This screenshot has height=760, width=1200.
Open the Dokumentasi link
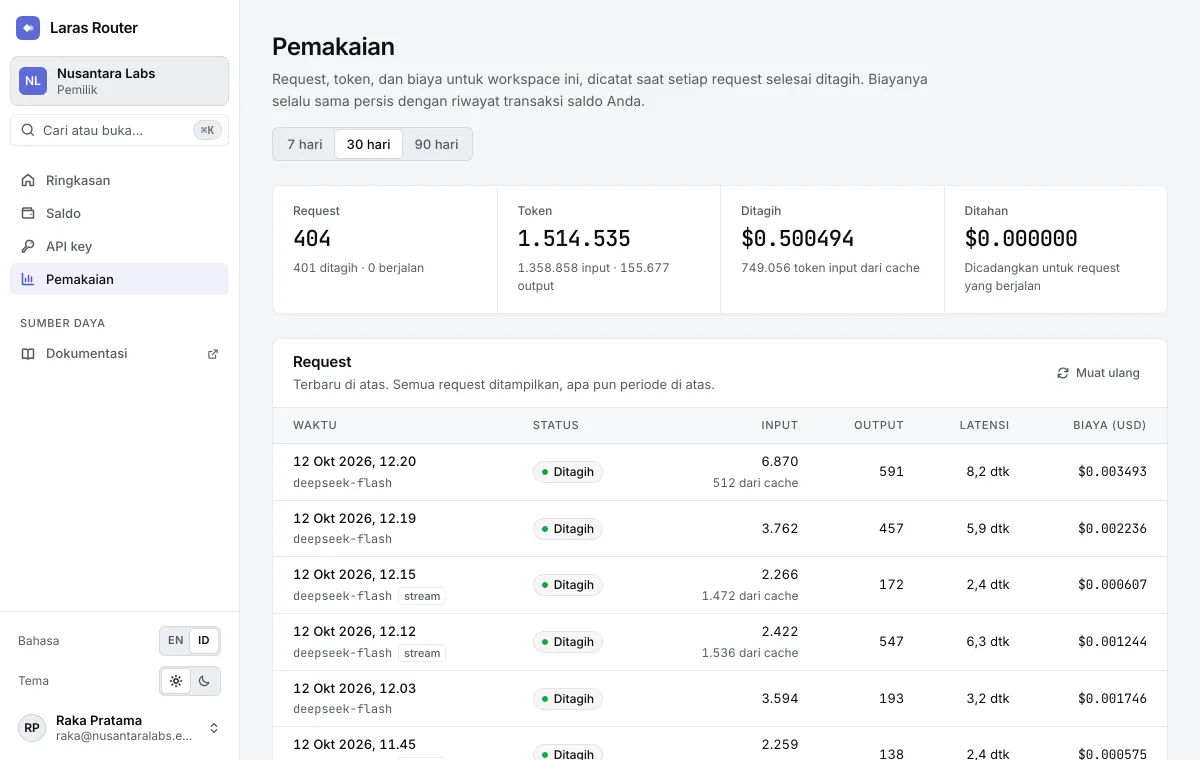click(119, 353)
